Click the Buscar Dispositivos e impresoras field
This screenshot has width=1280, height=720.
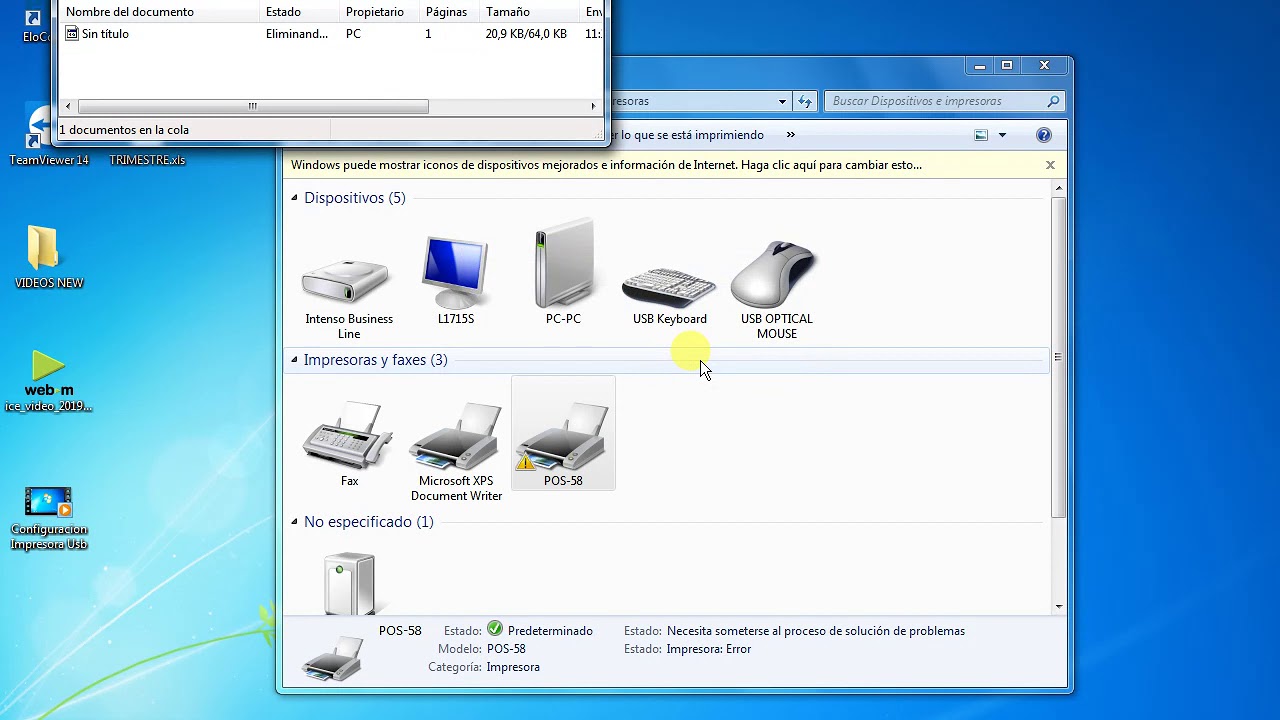pos(935,101)
